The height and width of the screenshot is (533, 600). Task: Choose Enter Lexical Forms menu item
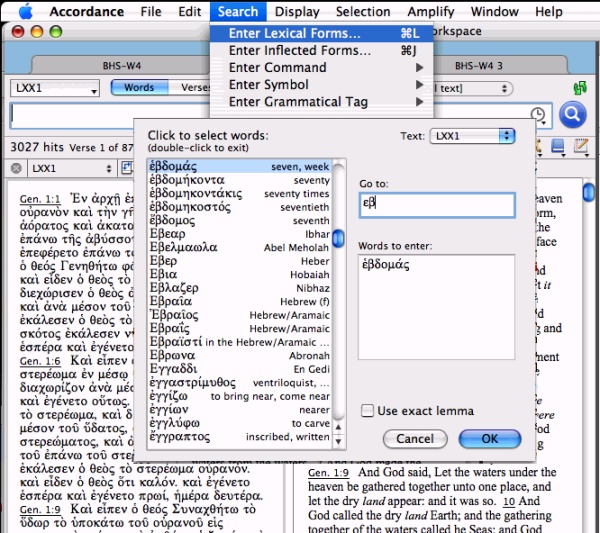point(321,33)
